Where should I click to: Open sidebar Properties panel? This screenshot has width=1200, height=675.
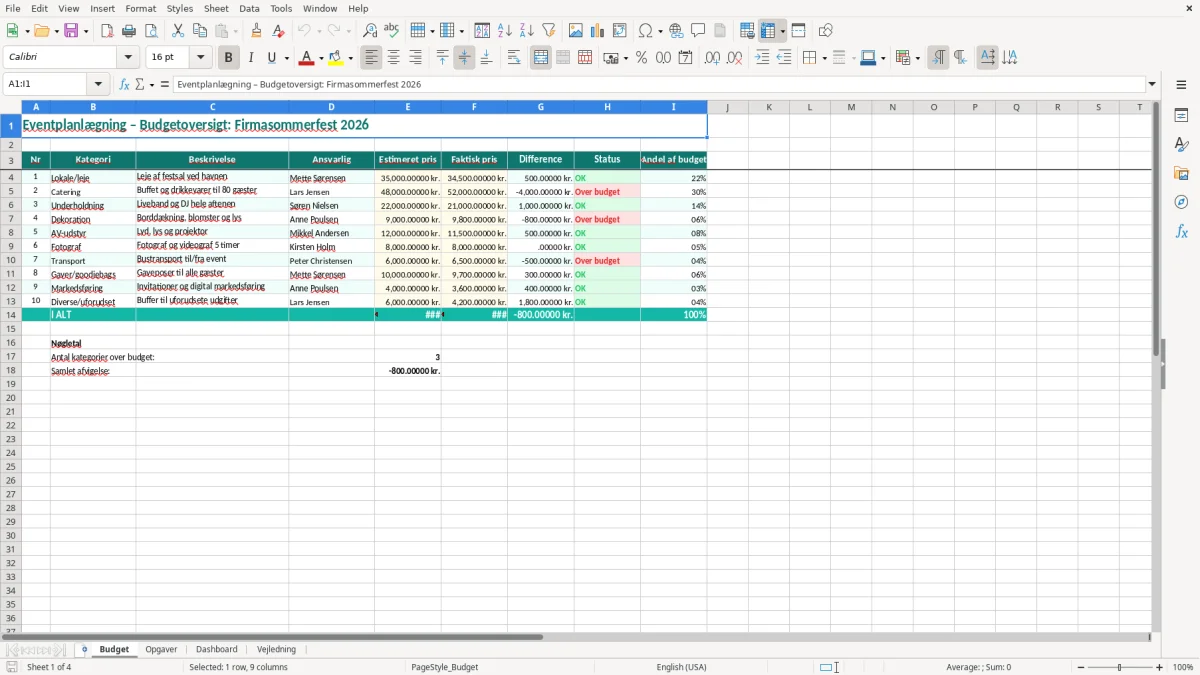tap(1181, 116)
